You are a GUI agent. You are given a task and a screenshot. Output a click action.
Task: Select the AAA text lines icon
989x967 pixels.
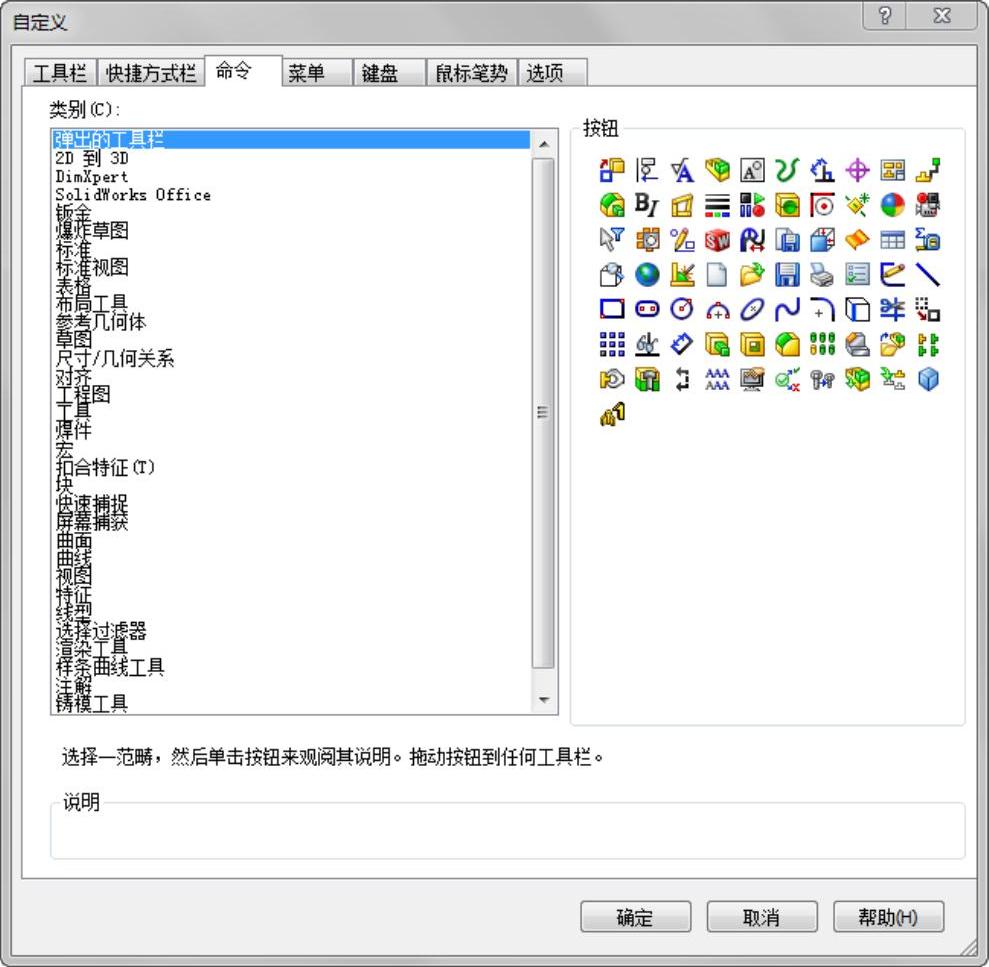717,380
